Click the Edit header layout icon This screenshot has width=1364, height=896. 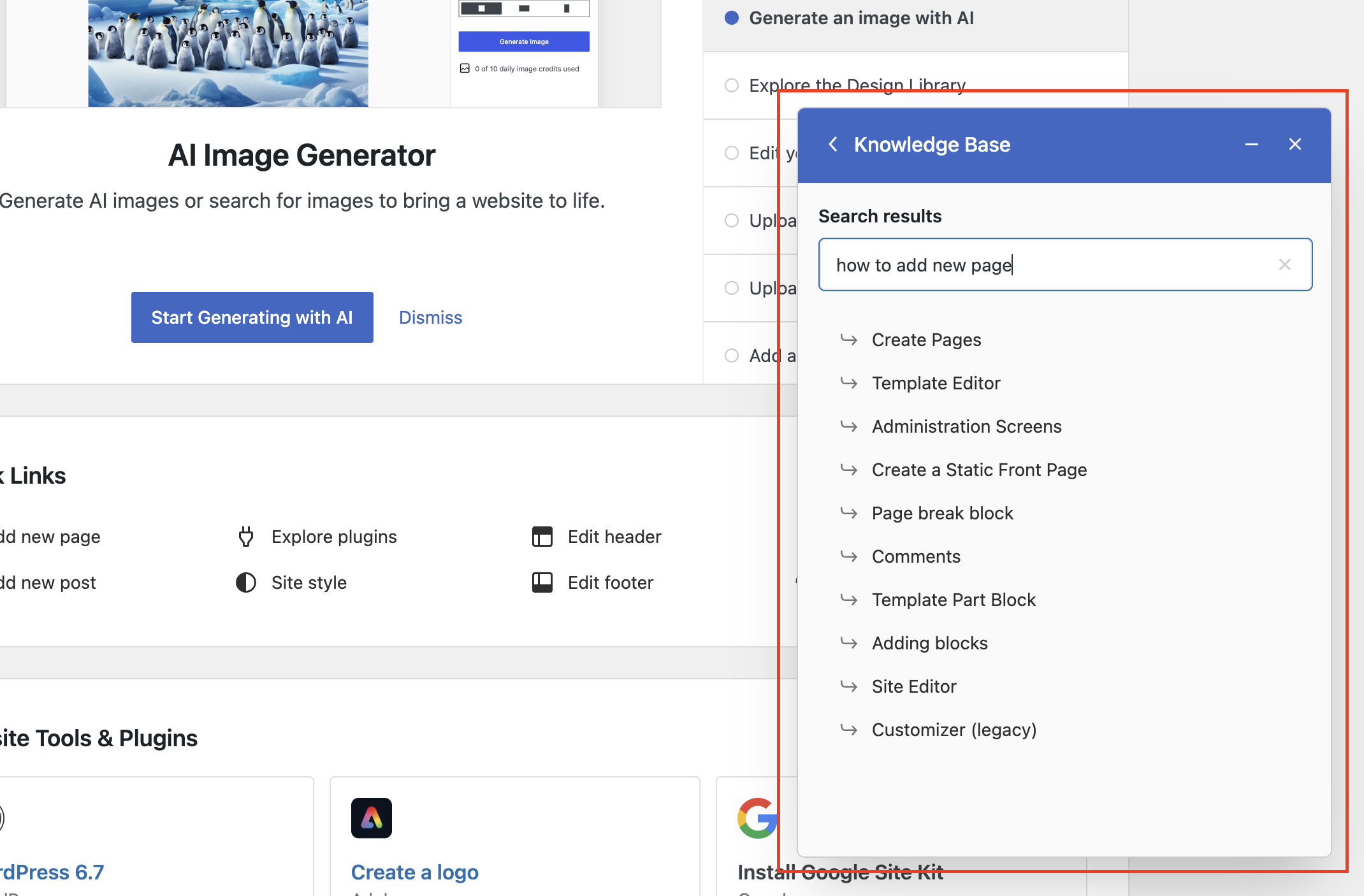(542, 537)
